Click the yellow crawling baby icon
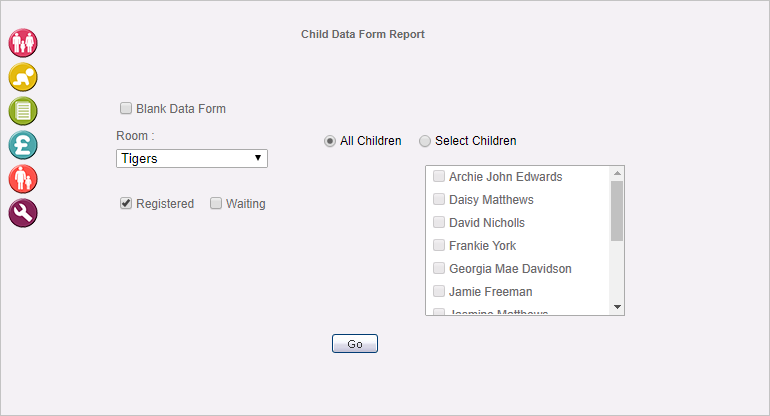Viewport: 770px width, 416px height. [23, 77]
